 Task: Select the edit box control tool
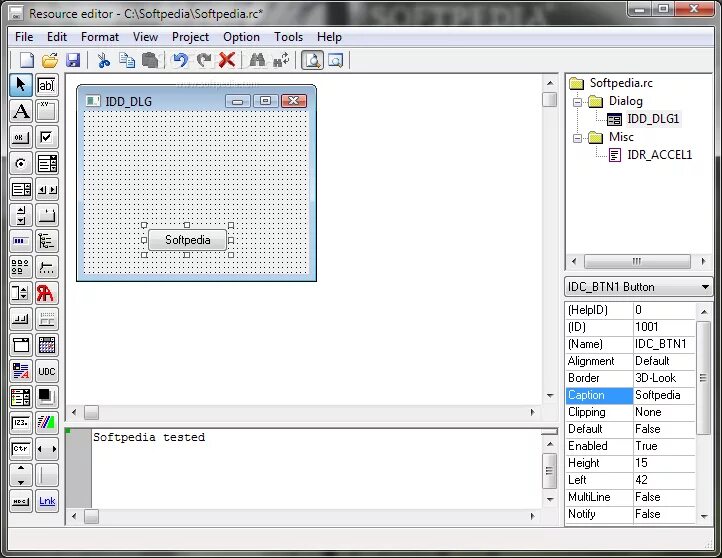pos(47,85)
